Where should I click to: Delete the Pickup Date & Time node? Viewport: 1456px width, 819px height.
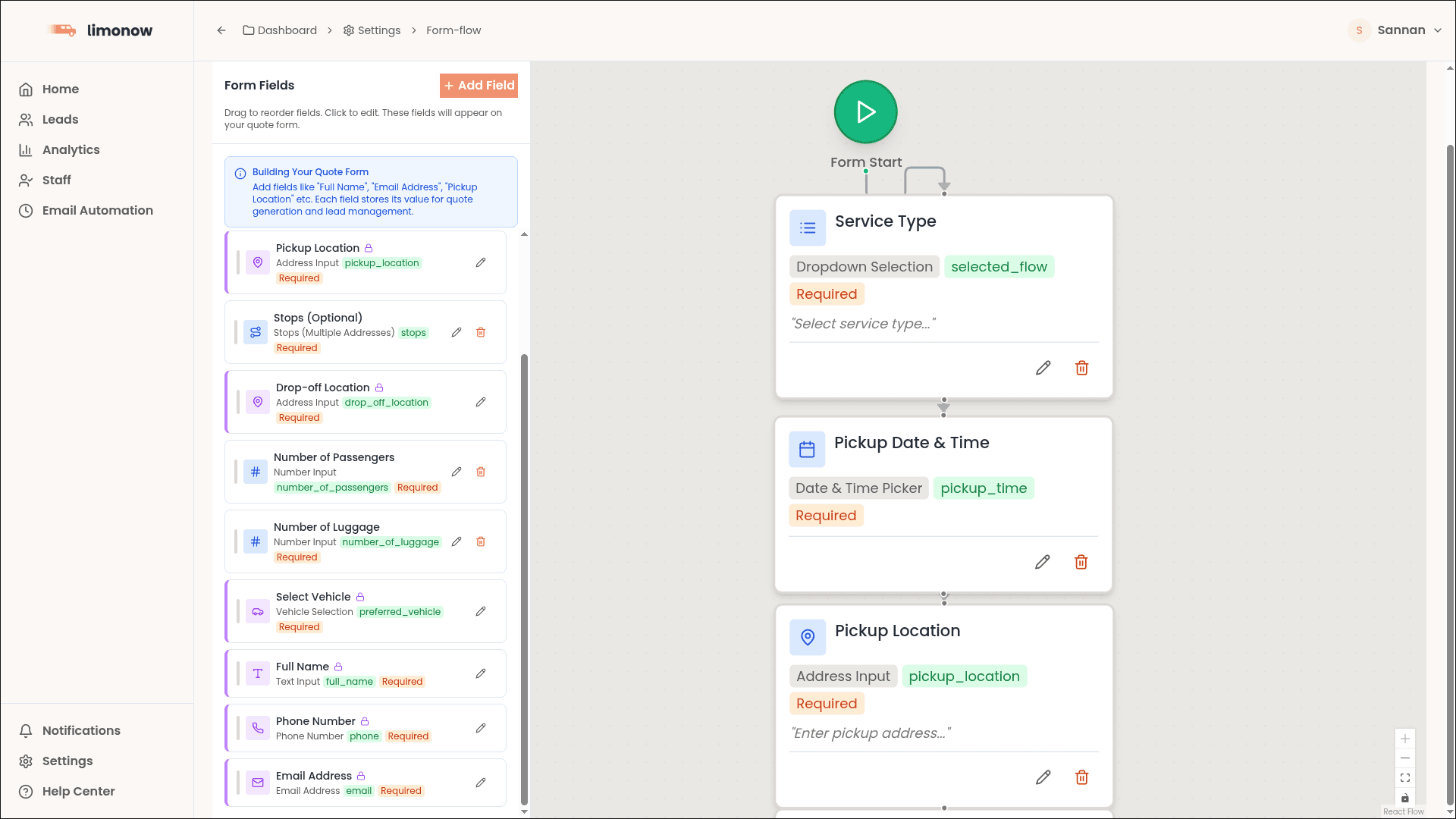(1081, 562)
